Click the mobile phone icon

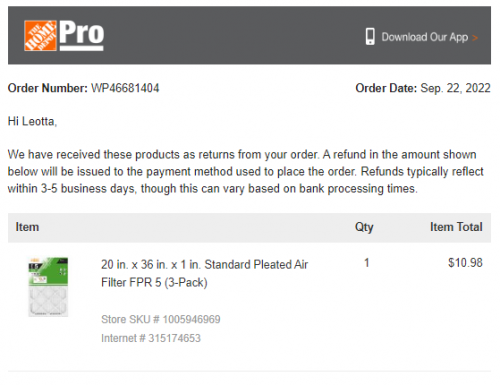[x=370, y=37]
